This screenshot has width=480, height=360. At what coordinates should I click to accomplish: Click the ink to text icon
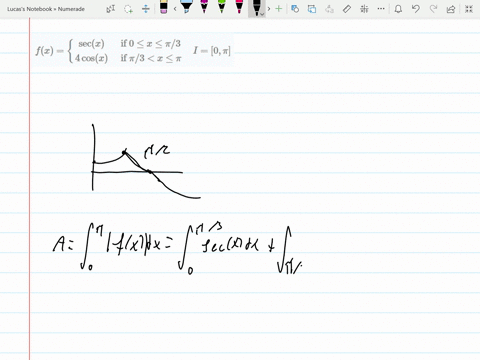312,9
